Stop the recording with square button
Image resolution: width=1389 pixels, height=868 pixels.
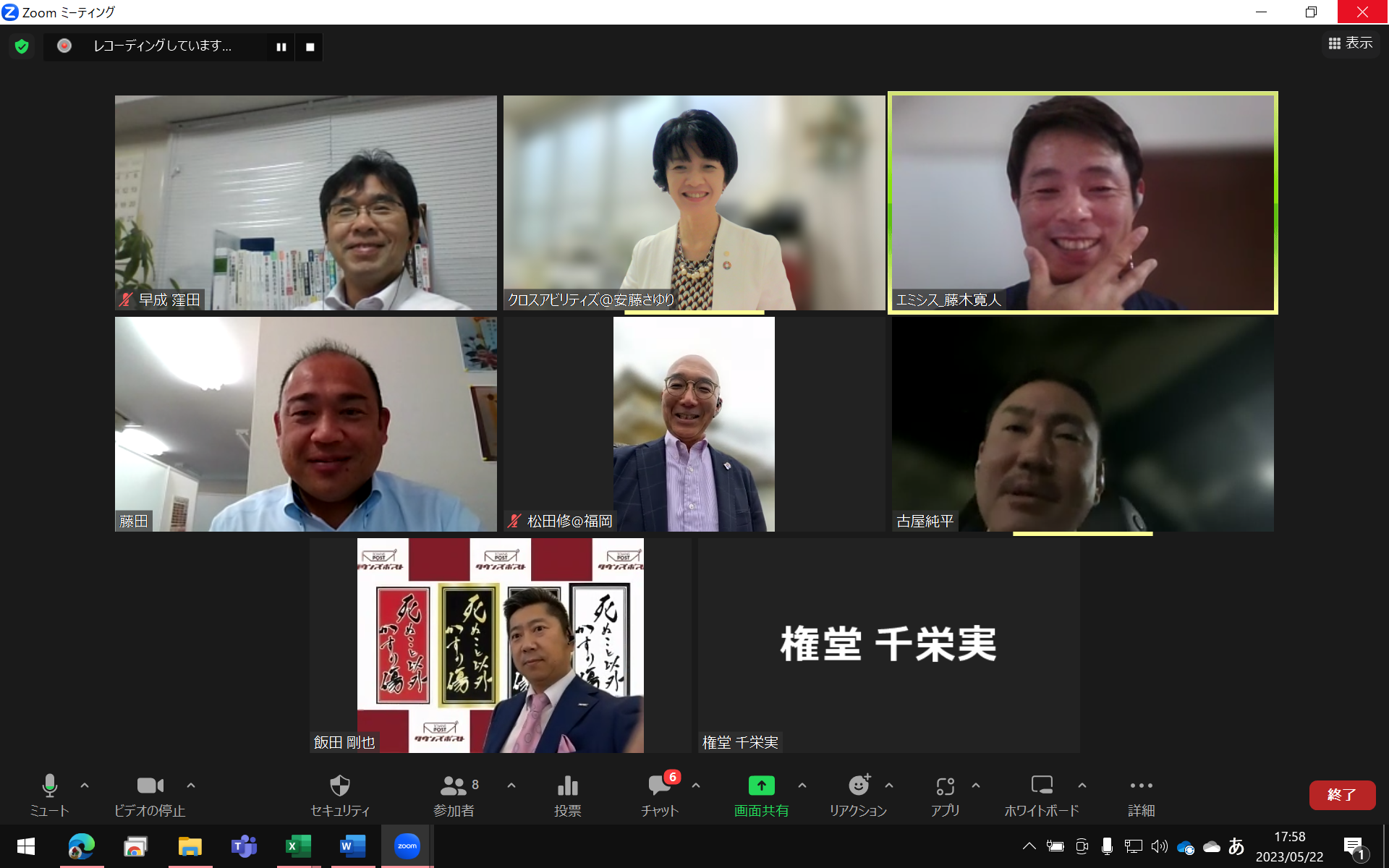[x=310, y=47]
